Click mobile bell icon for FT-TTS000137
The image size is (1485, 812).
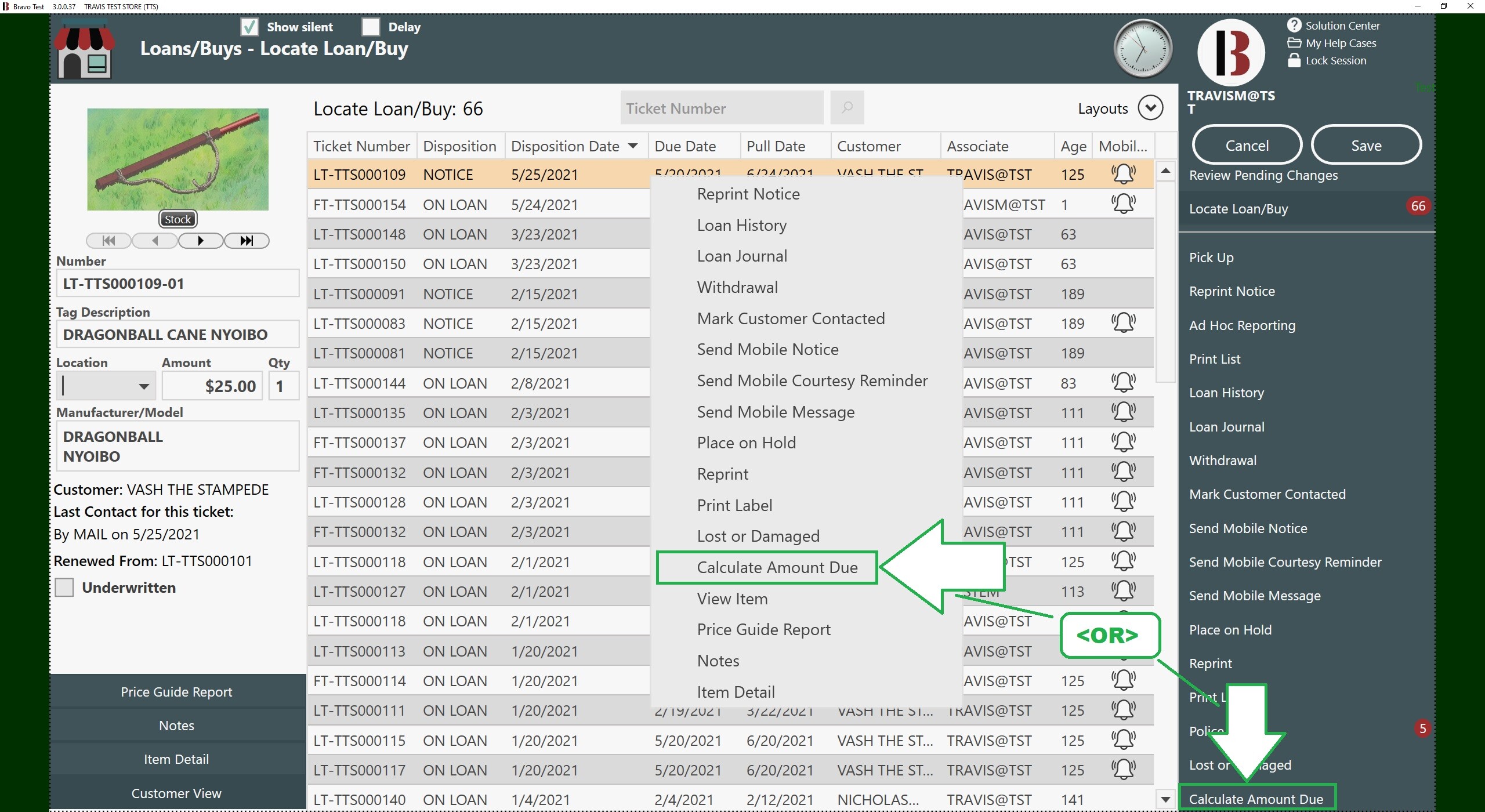point(1124,442)
